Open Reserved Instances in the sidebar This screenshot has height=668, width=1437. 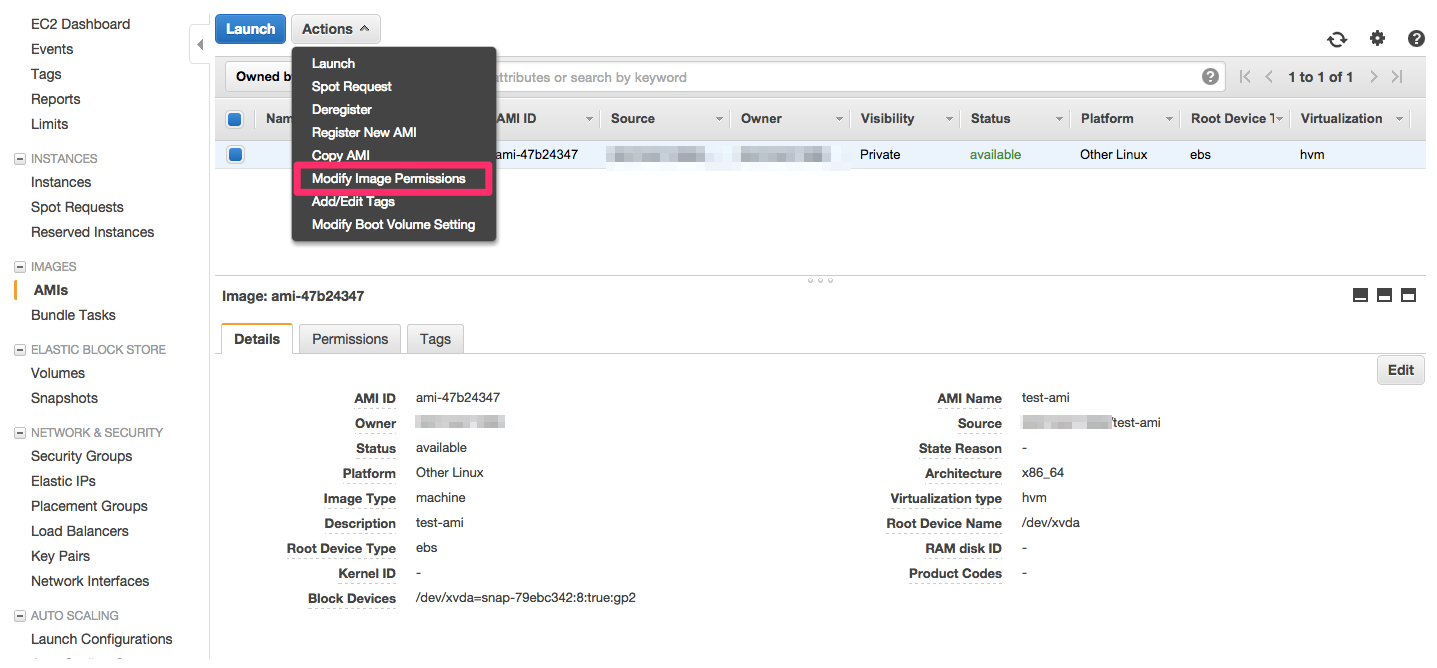click(x=93, y=232)
